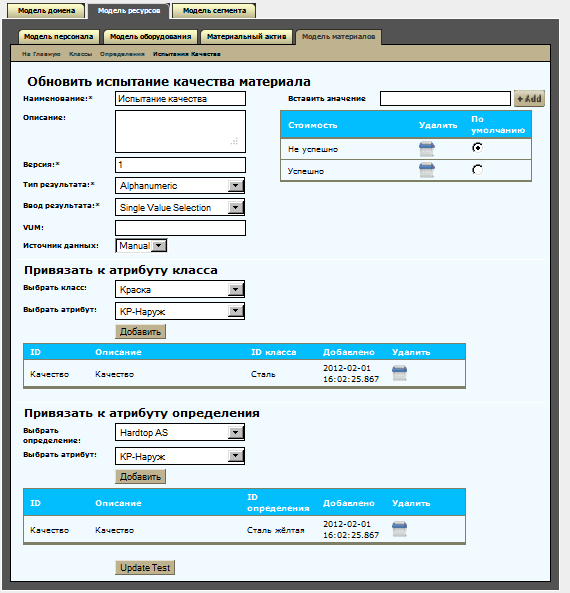570x593 pixels.
Task: Focus the 'Описание' text area
Action: [180, 132]
